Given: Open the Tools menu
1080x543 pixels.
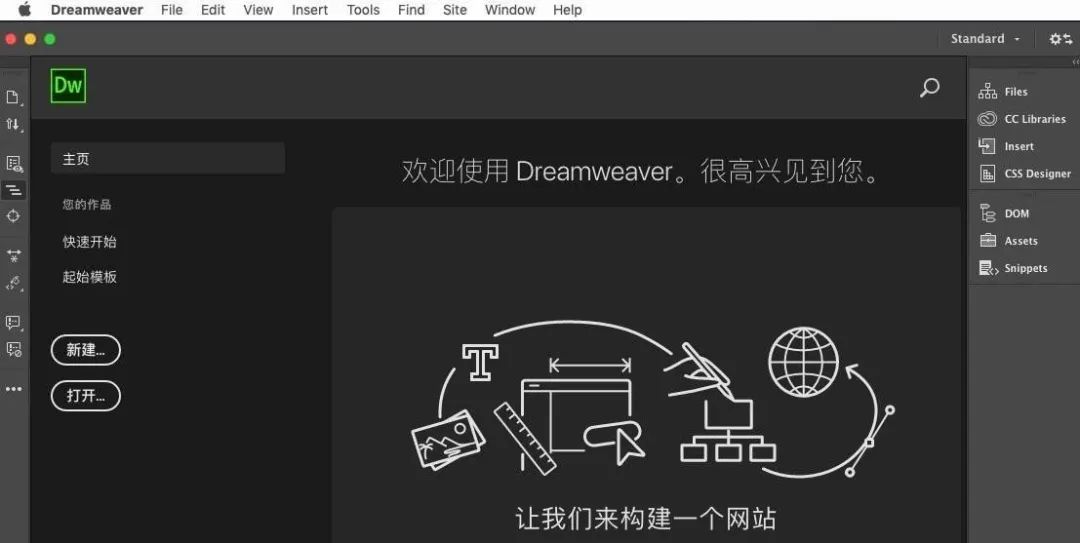Looking at the screenshot, I should tap(363, 10).
